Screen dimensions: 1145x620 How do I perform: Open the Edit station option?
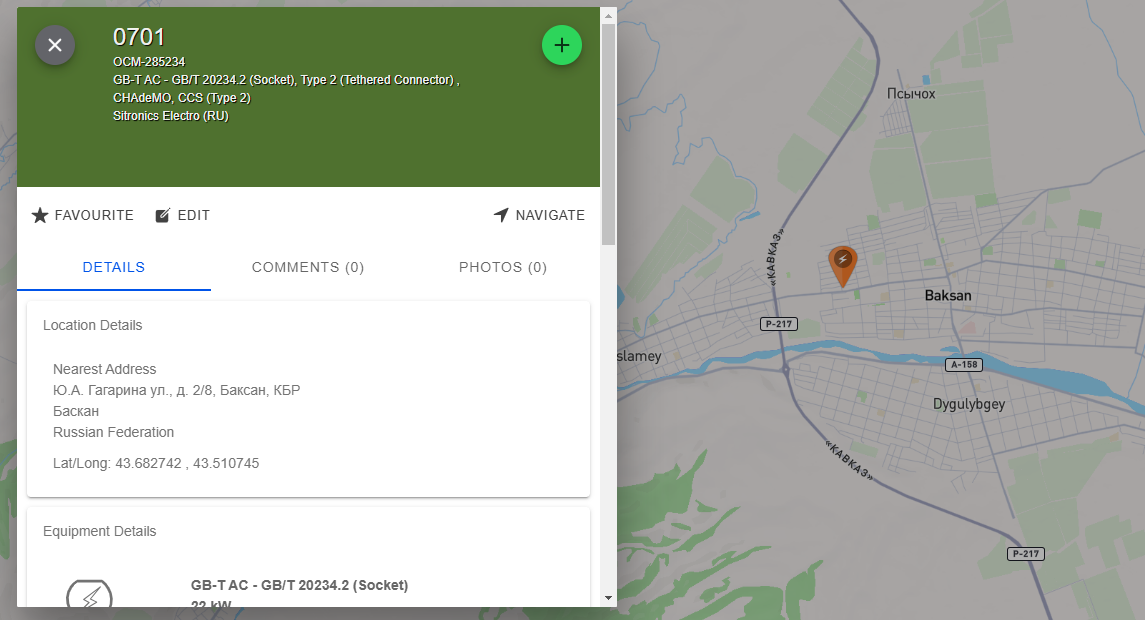(182, 215)
